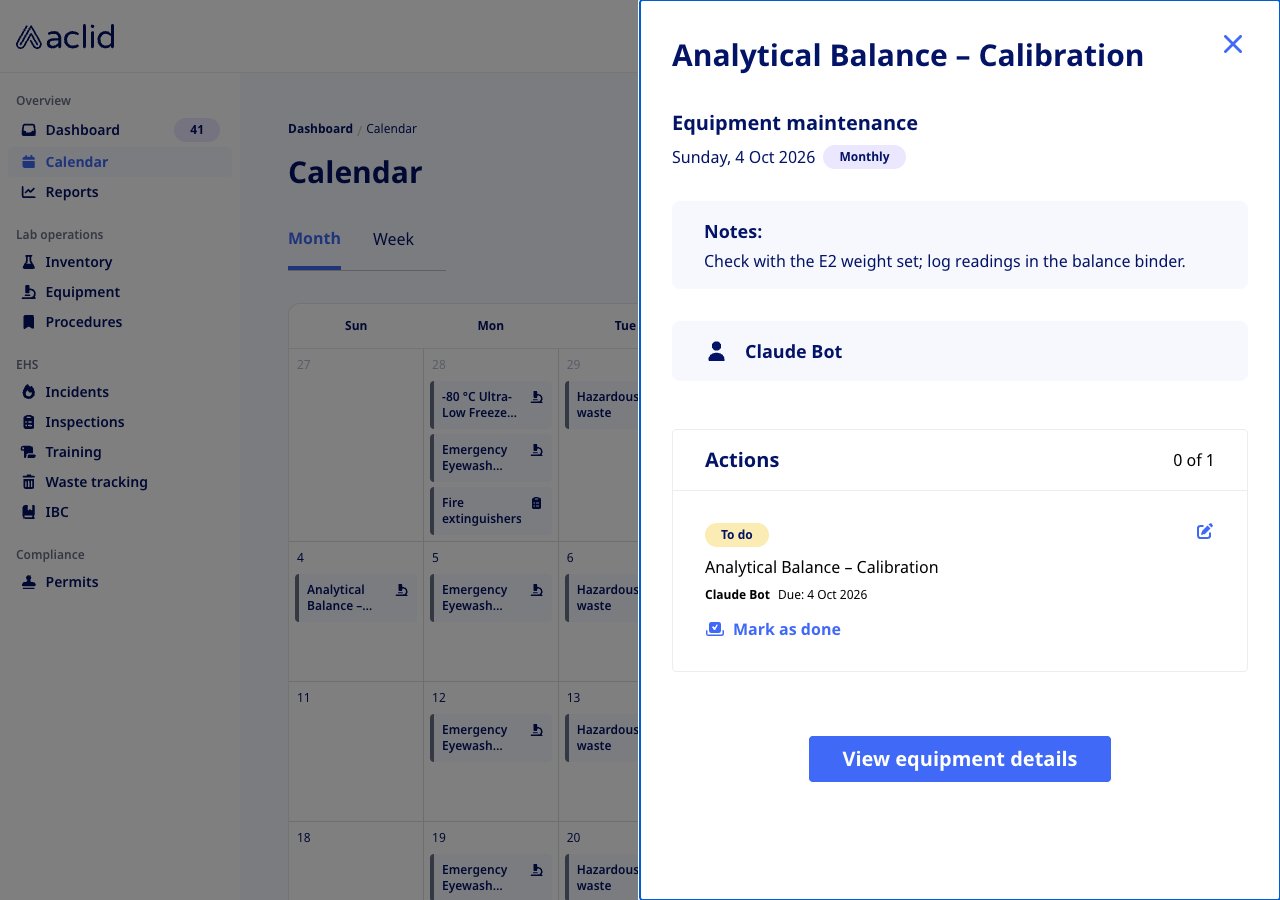Switch to the Week tab
Screen dimensions: 1280x900
pyautogui.click(x=393, y=239)
